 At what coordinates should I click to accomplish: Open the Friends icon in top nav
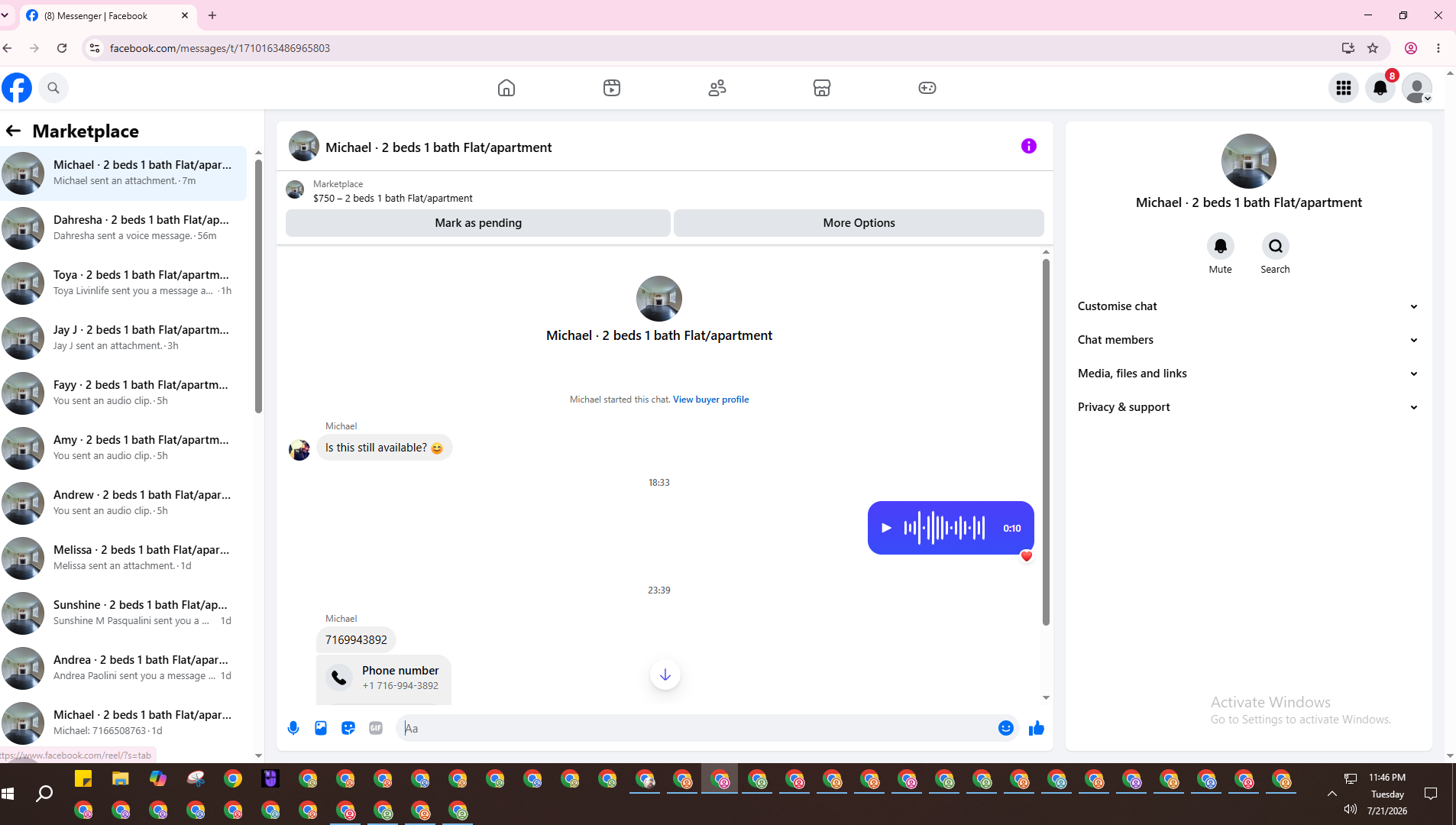(x=717, y=88)
